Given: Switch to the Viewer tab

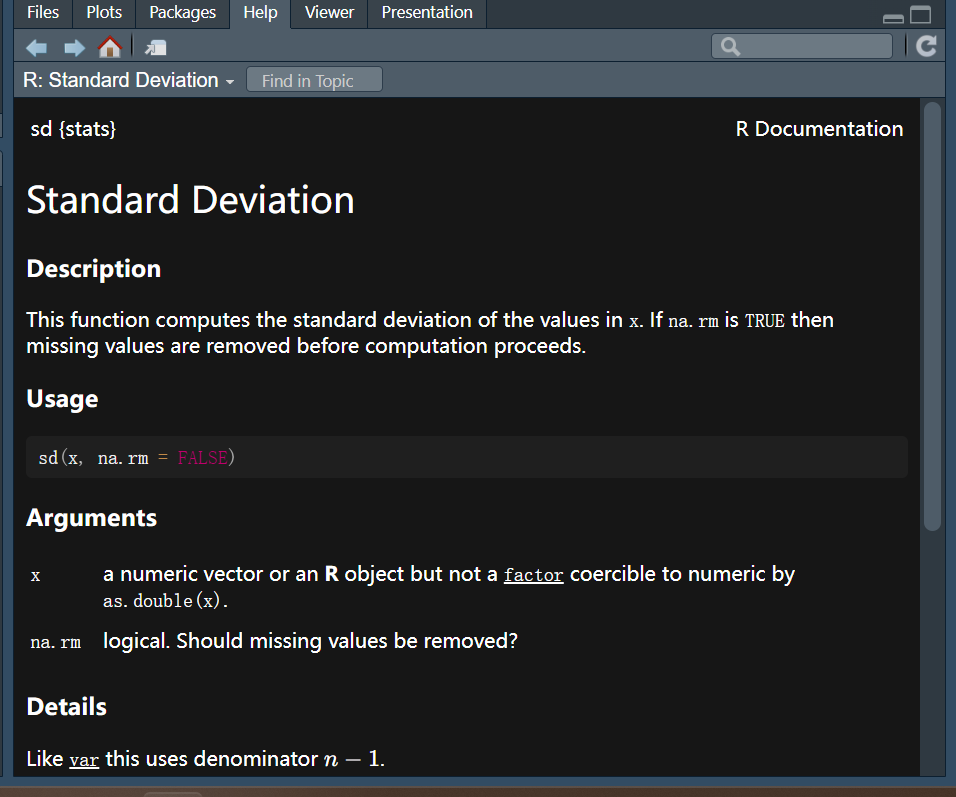Looking at the screenshot, I should [329, 13].
